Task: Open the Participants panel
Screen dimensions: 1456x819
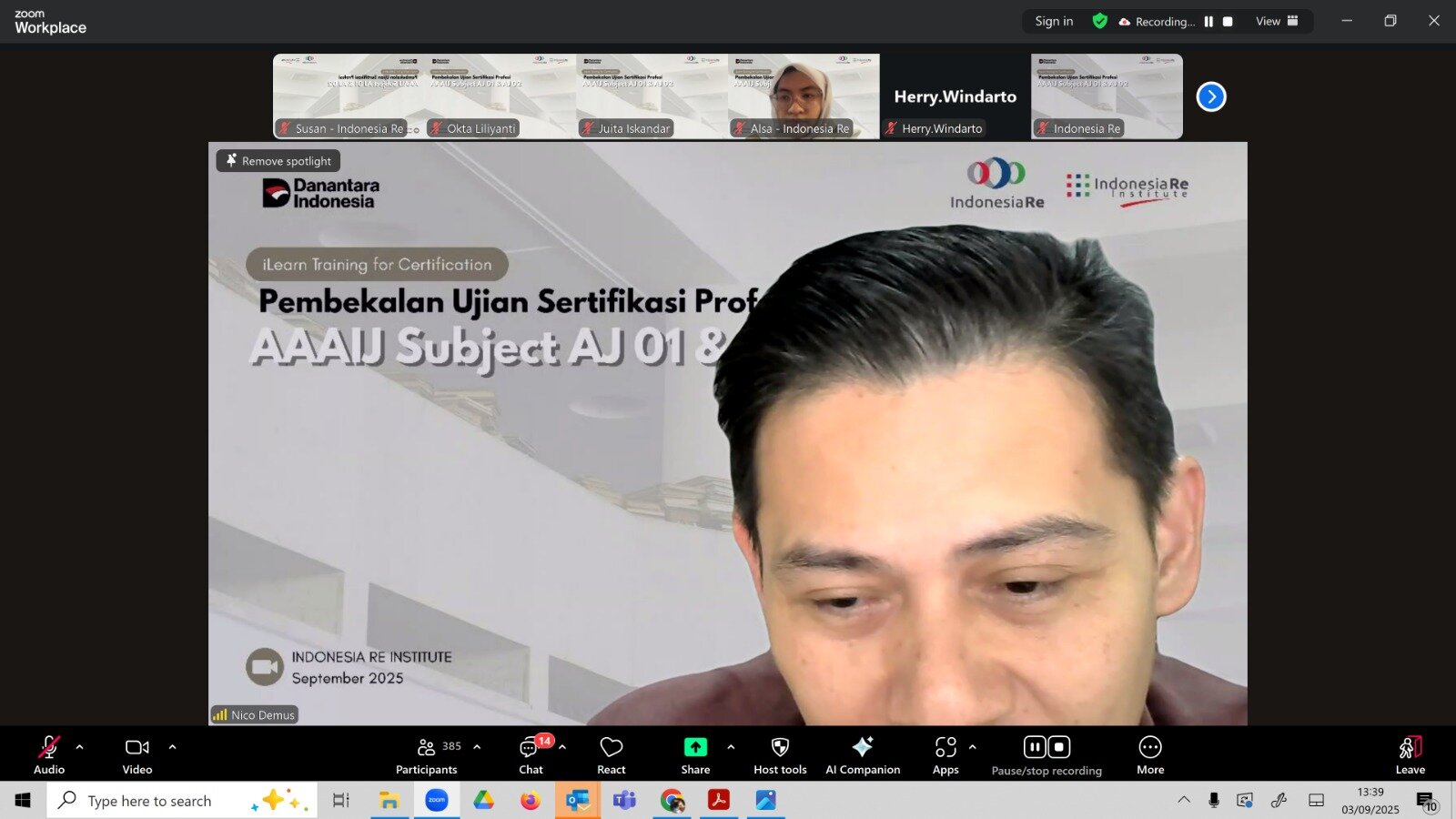Action: [426, 755]
